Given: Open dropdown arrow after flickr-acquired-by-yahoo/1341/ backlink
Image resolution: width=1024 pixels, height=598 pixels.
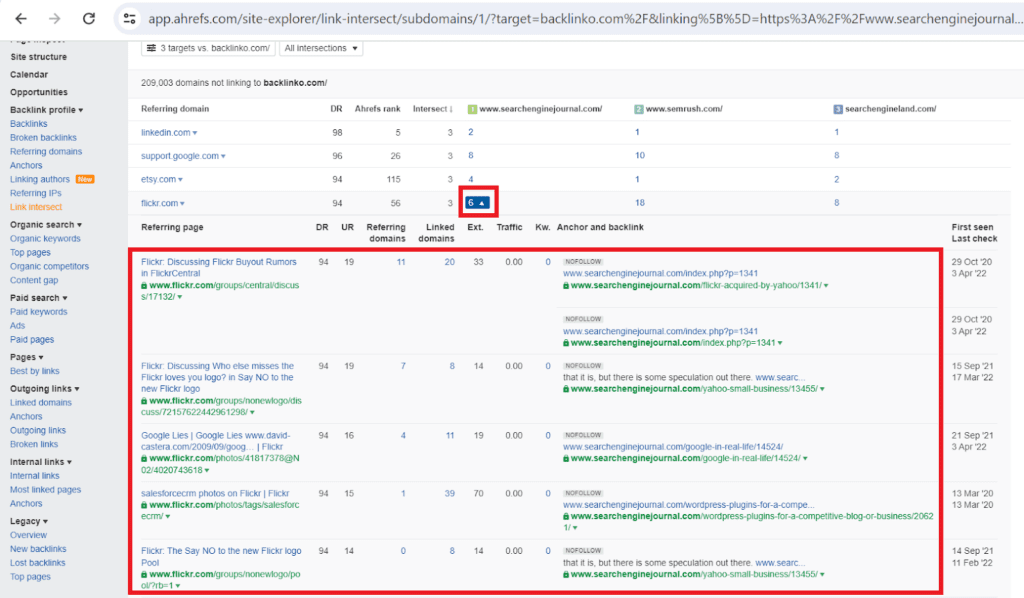Looking at the screenshot, I should tap(826, 286).
